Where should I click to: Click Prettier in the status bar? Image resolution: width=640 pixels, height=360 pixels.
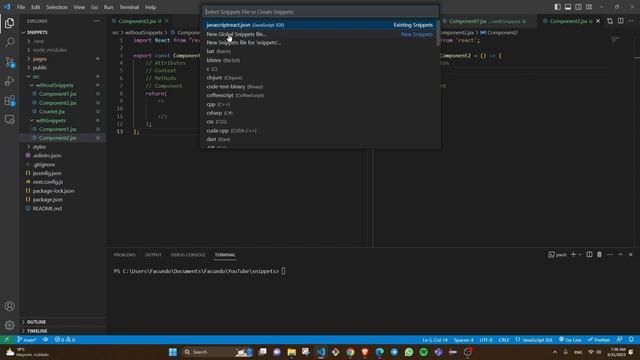pyautogui.click(x=599, y=340)
